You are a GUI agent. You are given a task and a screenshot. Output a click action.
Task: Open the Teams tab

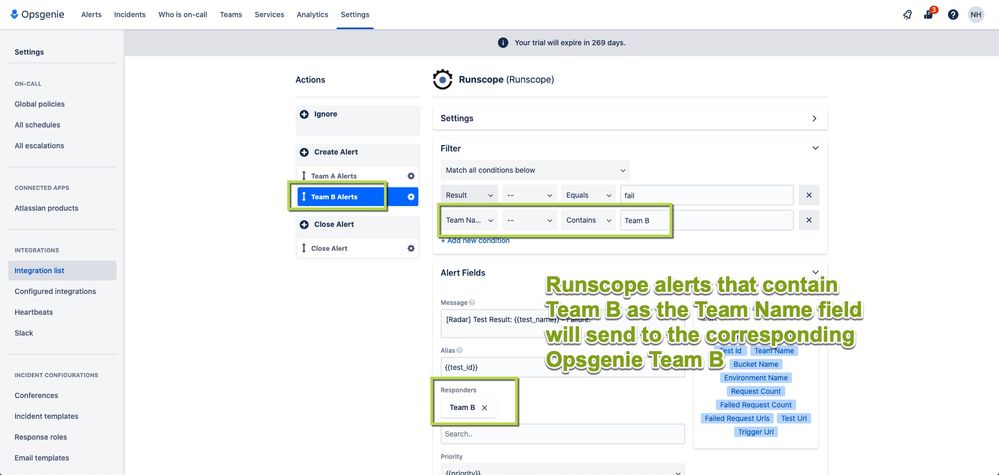[231, 15]
